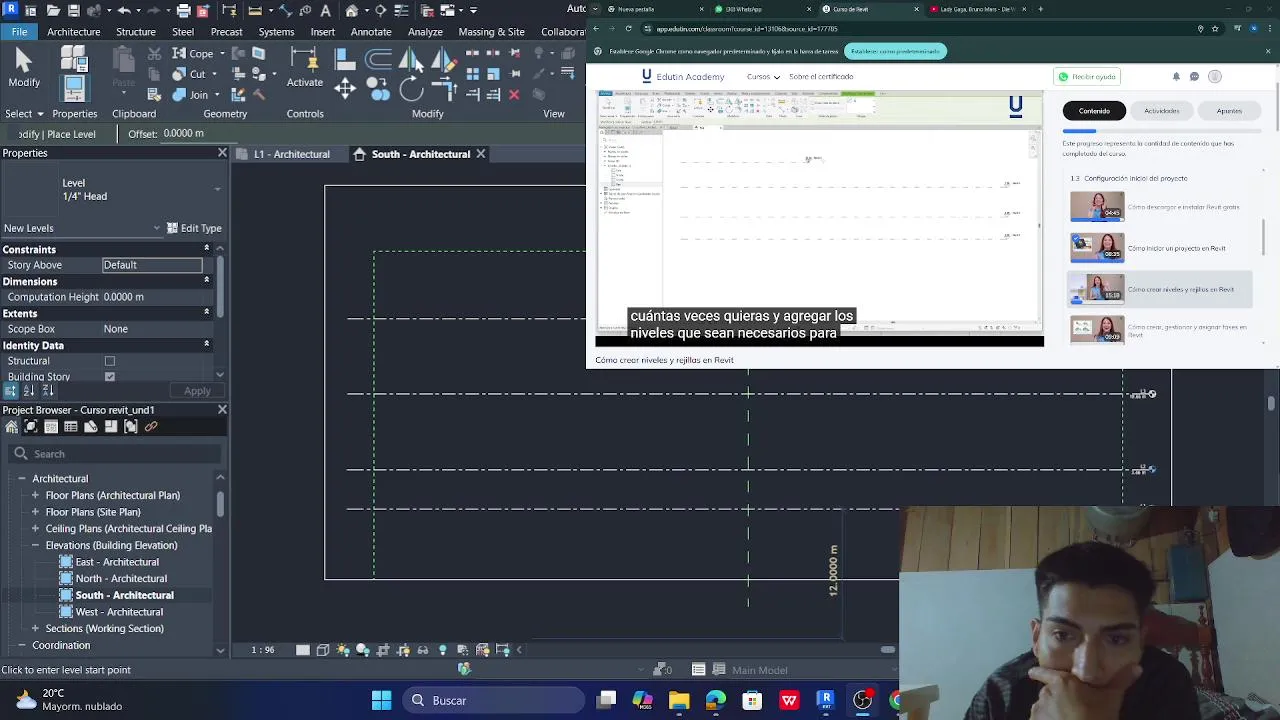Viewport: 1280px width, 720px height.
Task: Click the Apply button in Properties
Action: point(197,391)
